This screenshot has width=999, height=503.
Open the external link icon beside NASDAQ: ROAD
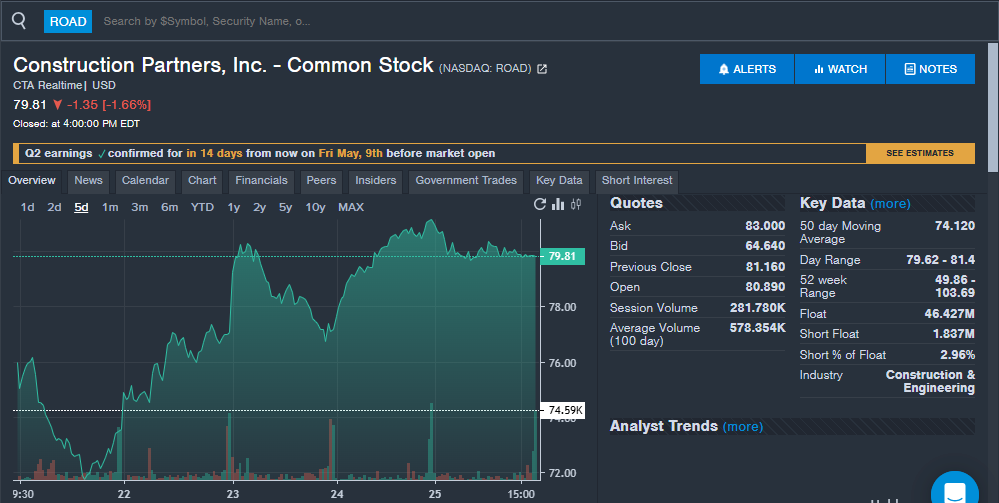(542, 69)
